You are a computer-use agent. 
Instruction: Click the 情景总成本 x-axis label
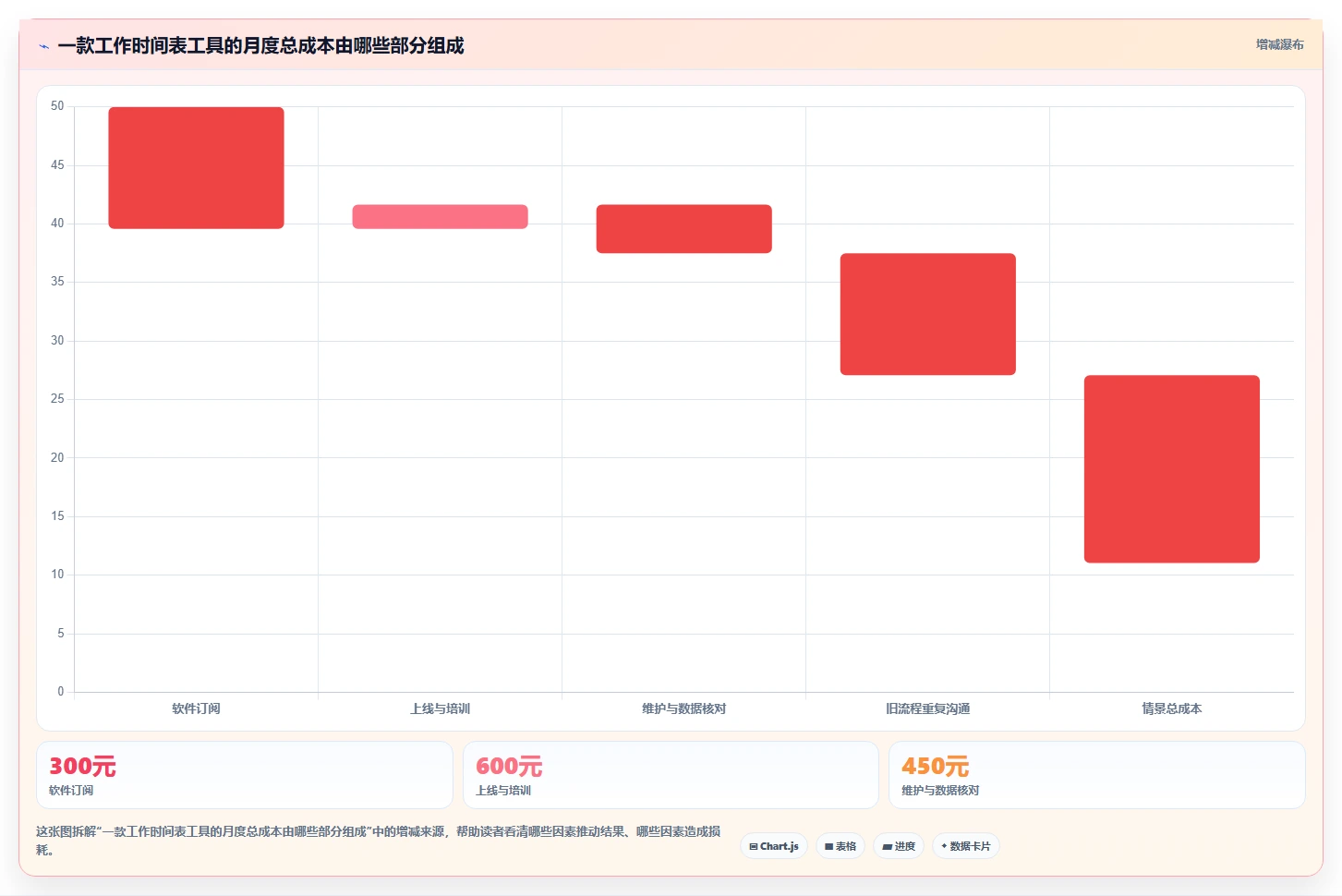click(x=1171, y=708)
